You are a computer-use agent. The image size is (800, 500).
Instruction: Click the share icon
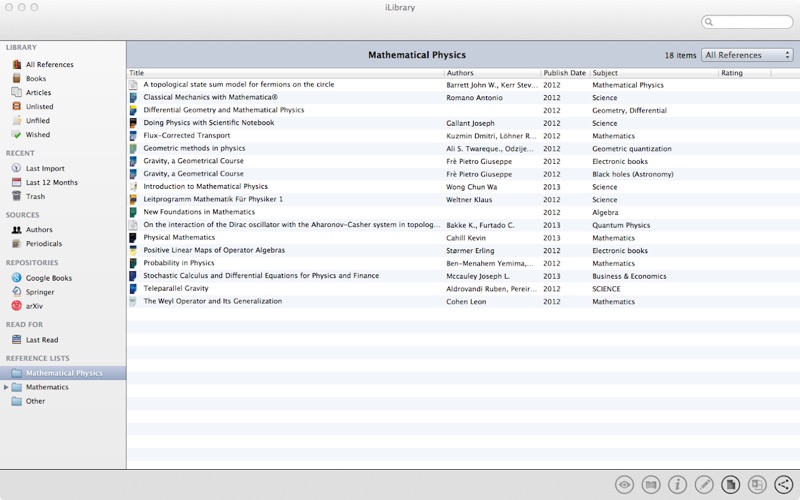click(x=784, y=484)
